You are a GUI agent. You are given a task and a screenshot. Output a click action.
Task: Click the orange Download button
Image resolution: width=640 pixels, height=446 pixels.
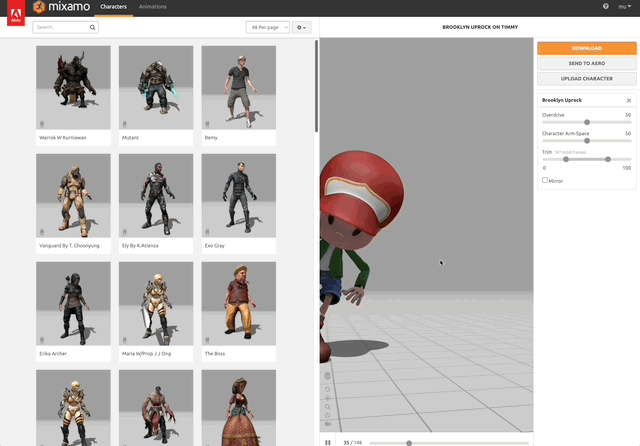587,48
